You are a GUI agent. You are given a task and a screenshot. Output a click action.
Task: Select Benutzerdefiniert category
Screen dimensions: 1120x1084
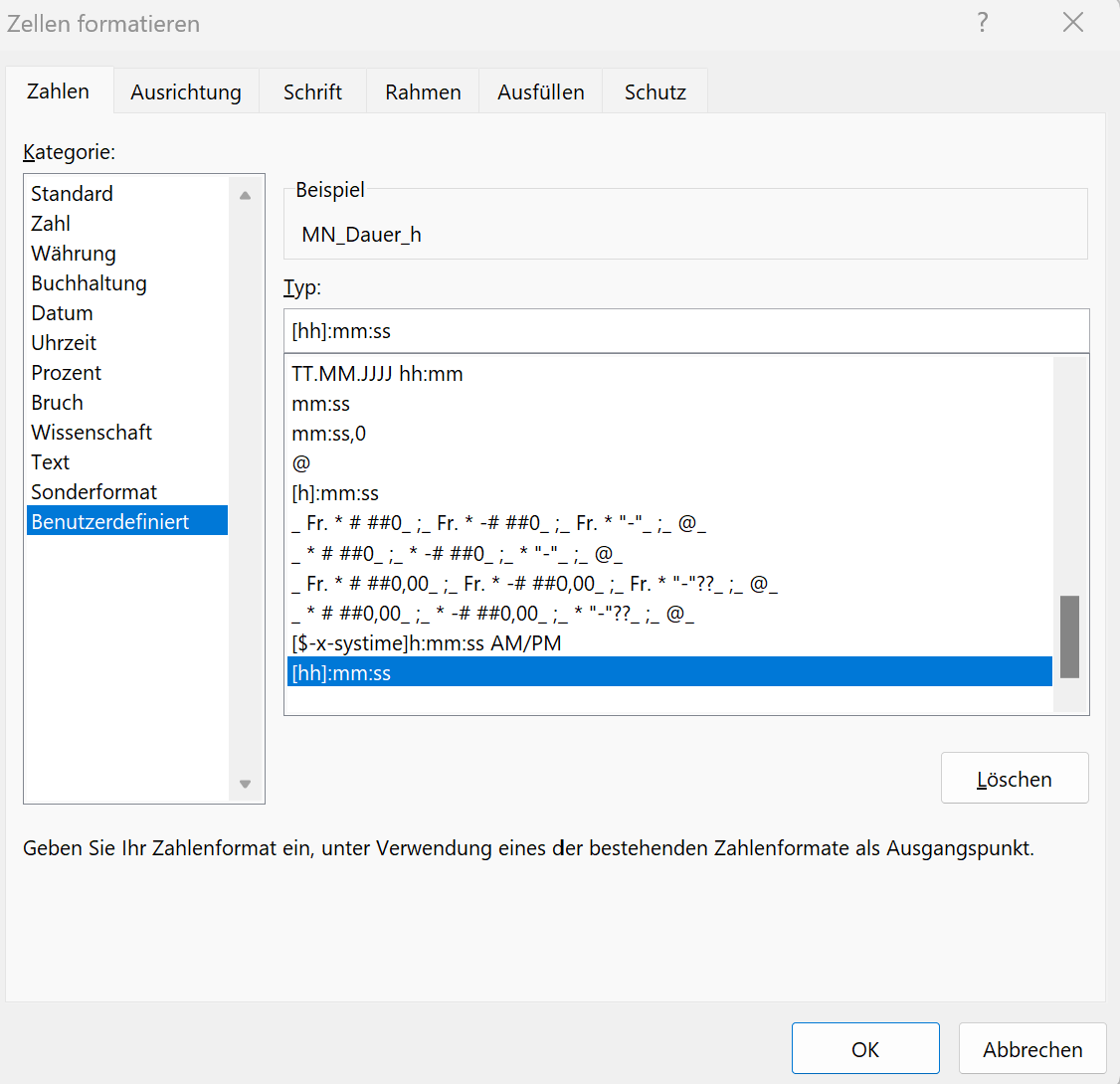pyautogui.click(x=127, y=520)
